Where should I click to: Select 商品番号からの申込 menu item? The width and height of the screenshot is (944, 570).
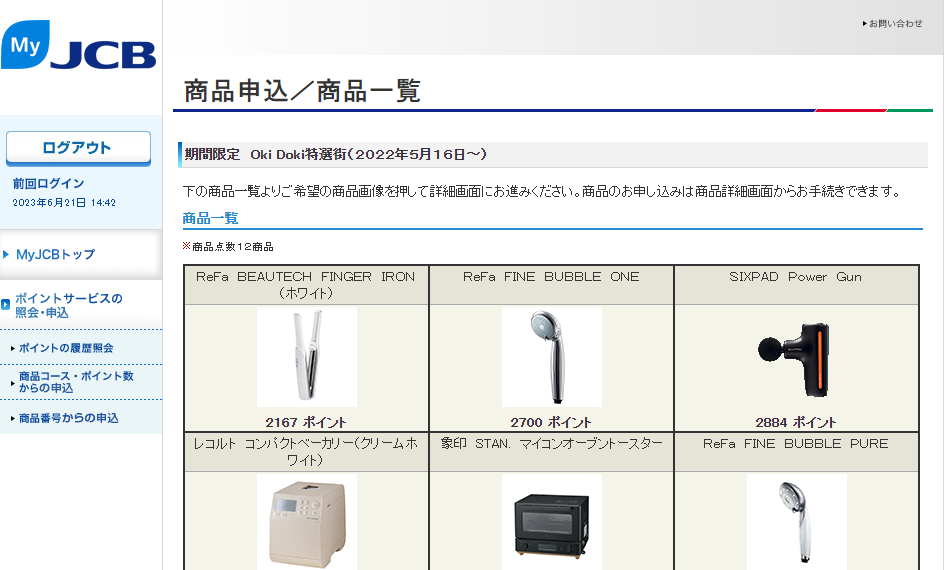68,418
